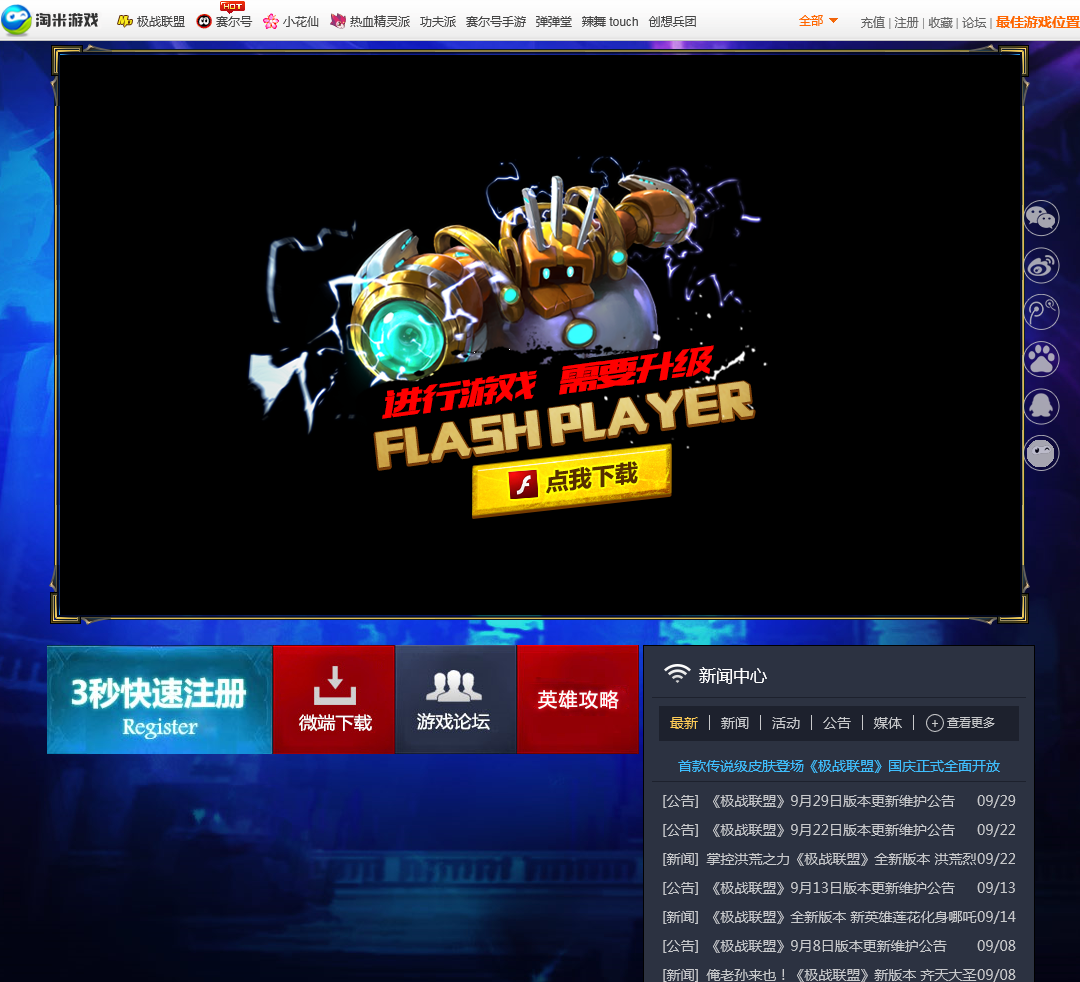Open 9月8日版本更新维护公告
The height and width of the screenshot is (982, 1080).
click(829, 946)
